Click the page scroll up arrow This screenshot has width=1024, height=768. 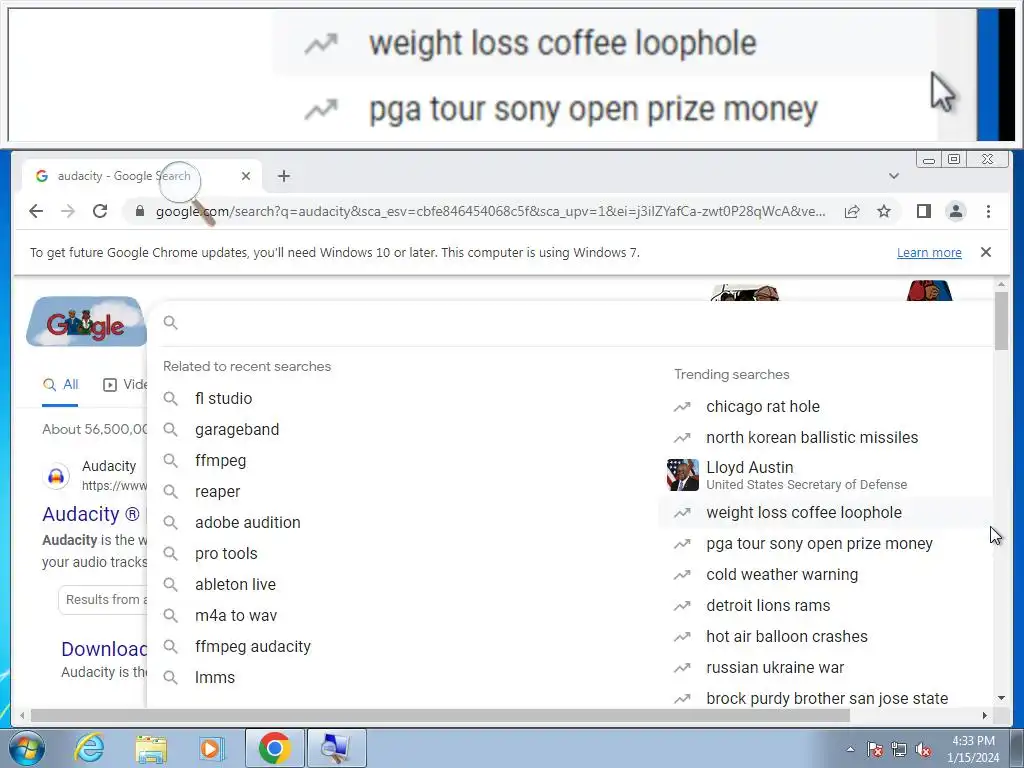click(1001, 285)
